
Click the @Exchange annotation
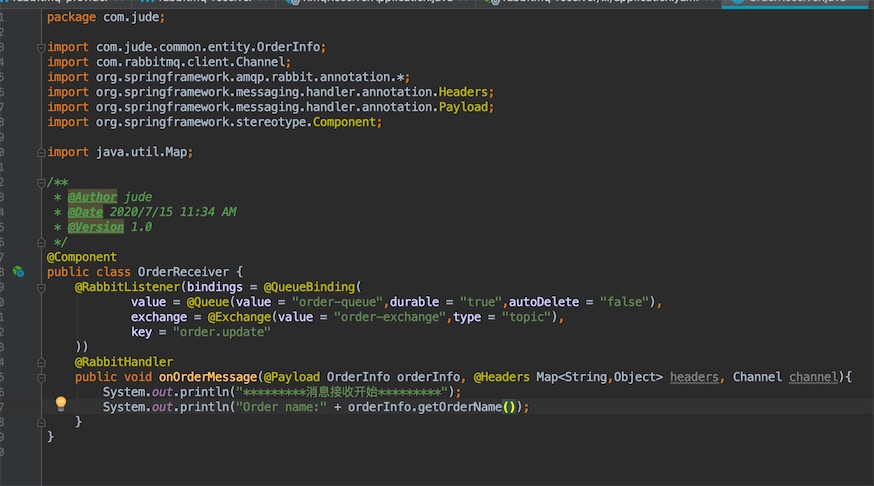coord(239,317)
